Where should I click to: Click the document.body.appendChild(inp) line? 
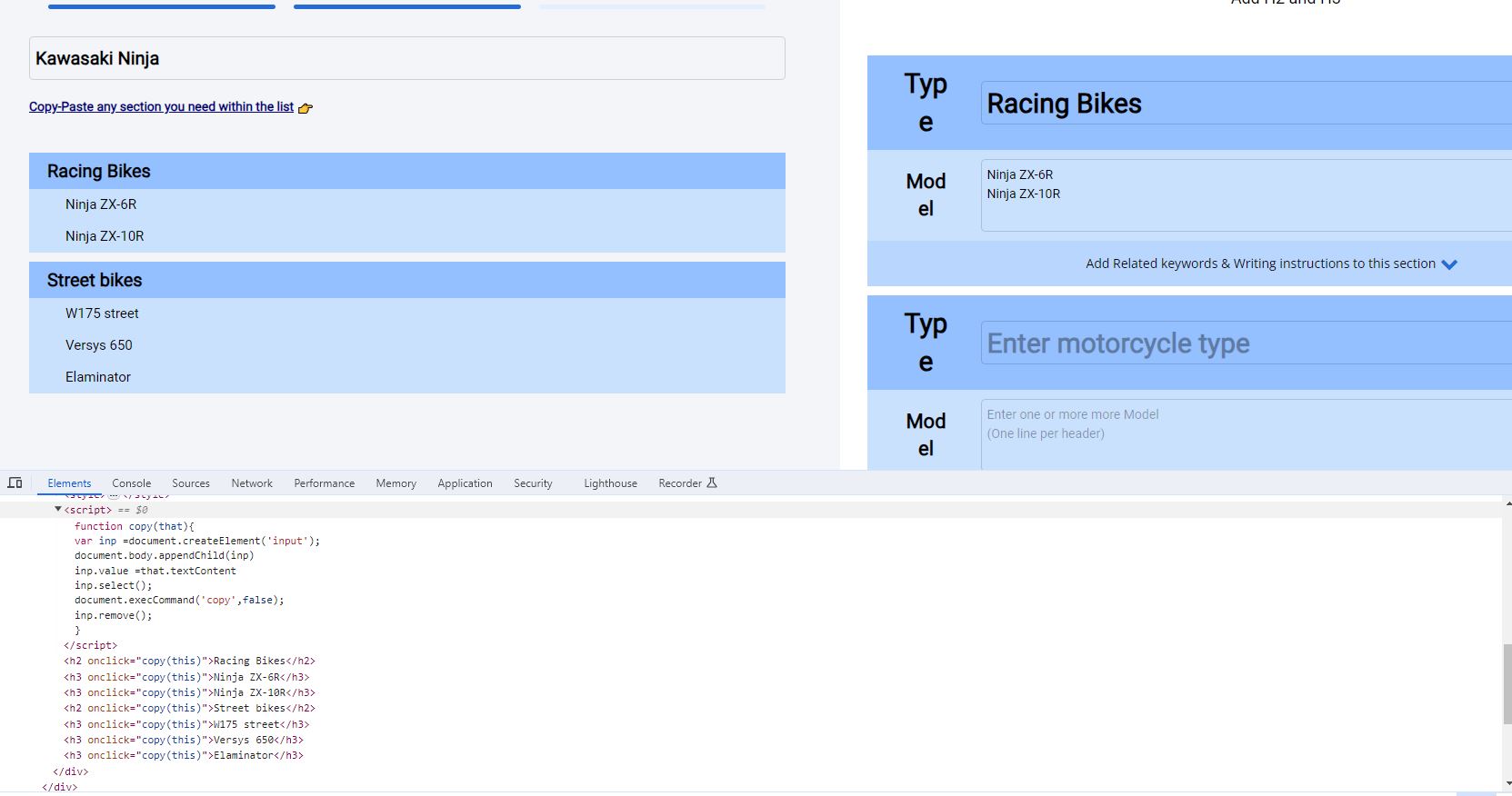pos(165,555)
